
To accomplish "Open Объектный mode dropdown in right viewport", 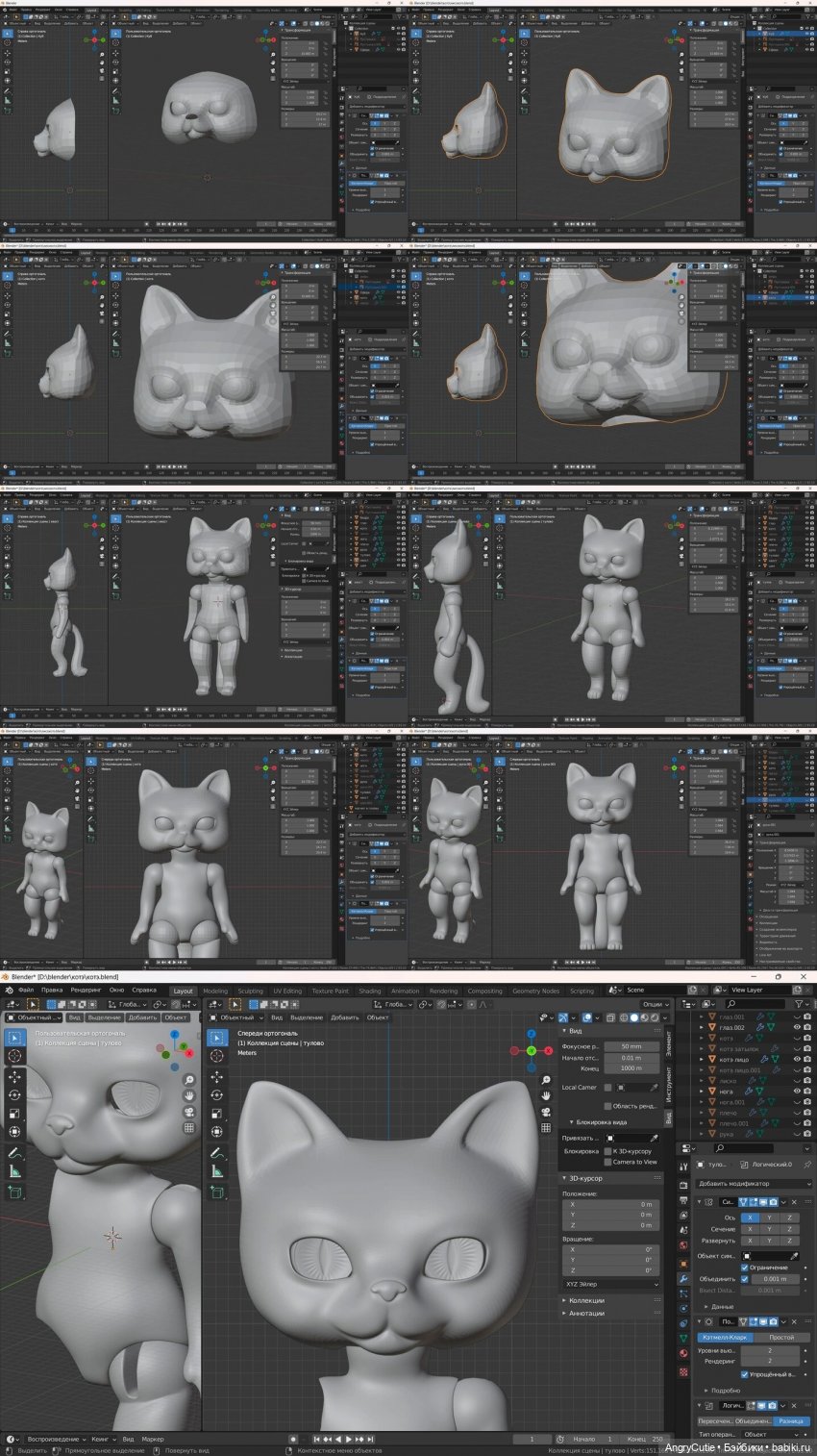I will (235, 1017).
